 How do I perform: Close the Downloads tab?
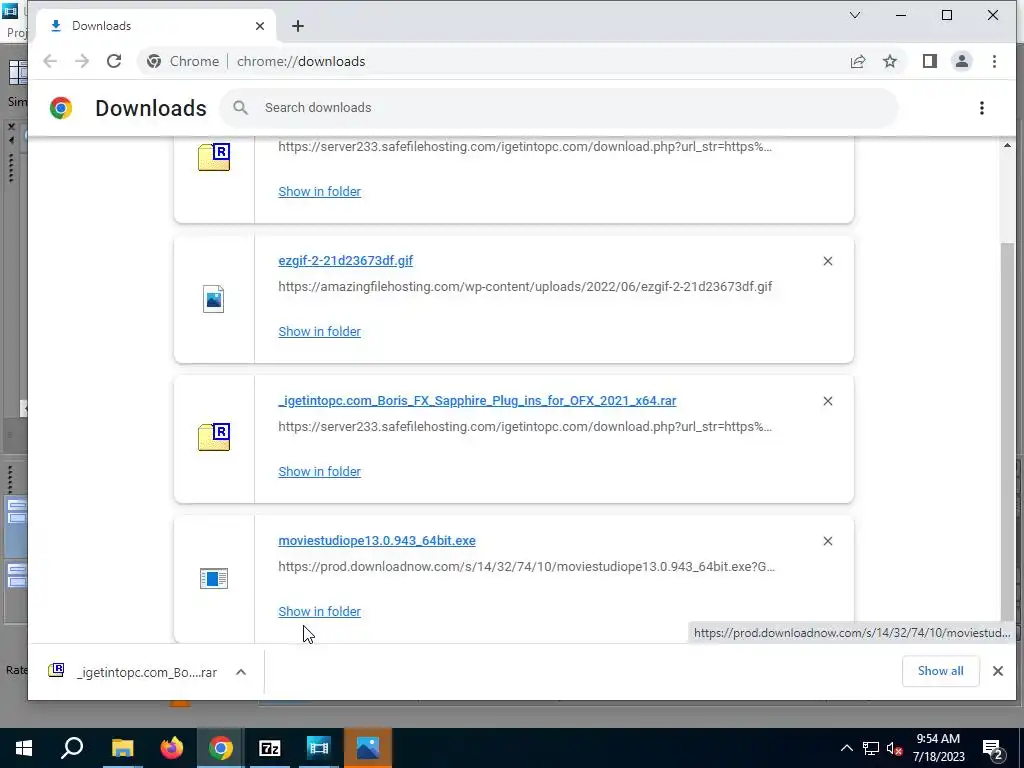tap(260, 26)
